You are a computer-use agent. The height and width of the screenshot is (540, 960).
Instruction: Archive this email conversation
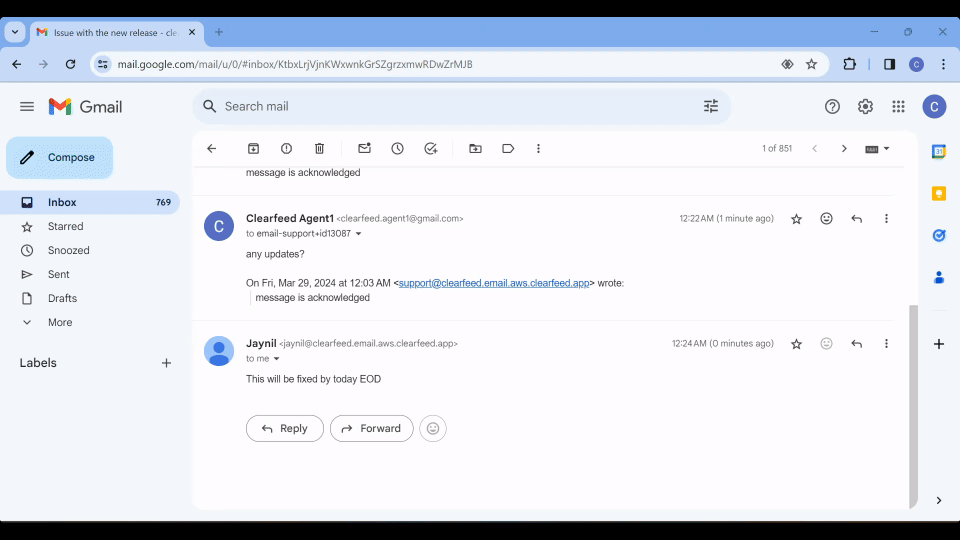coord(254,148)
